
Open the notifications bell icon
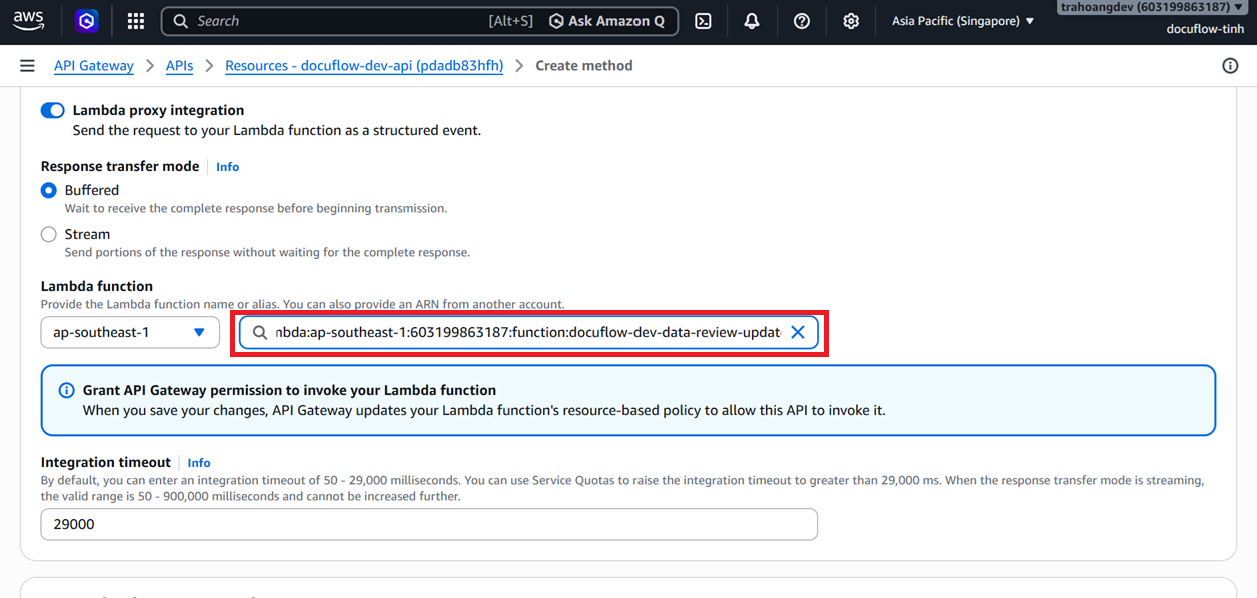click(752, 21)
